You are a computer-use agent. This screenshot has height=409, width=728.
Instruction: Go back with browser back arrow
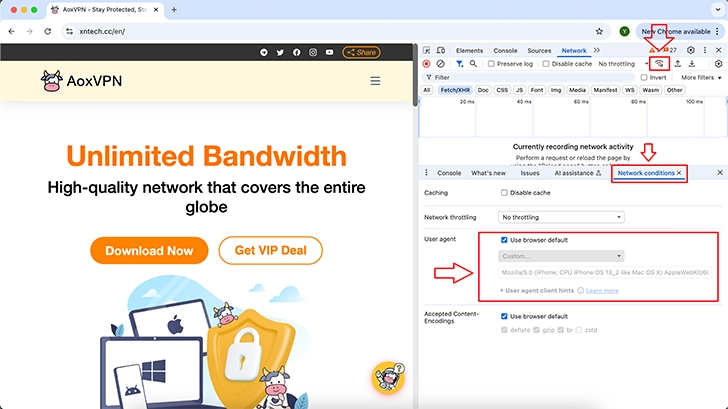pyautogui.click(x=12, y=31)
